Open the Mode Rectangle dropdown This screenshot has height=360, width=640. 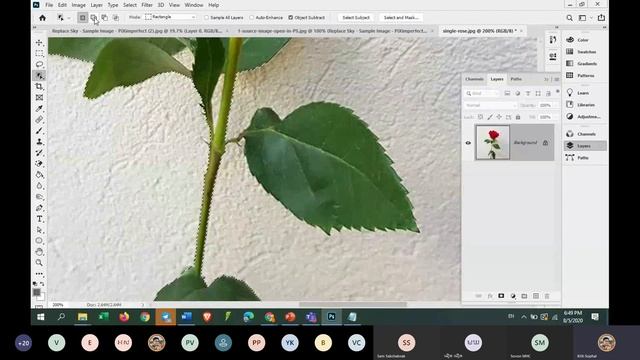pos(171,17)
